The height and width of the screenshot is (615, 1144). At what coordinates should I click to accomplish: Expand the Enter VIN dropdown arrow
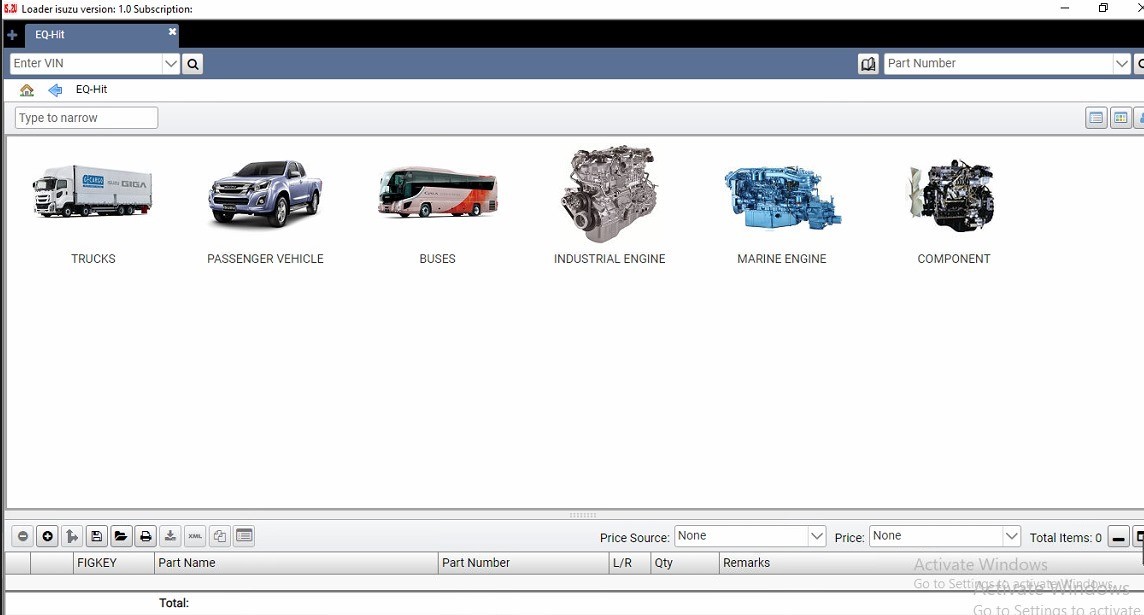point(171,63)
